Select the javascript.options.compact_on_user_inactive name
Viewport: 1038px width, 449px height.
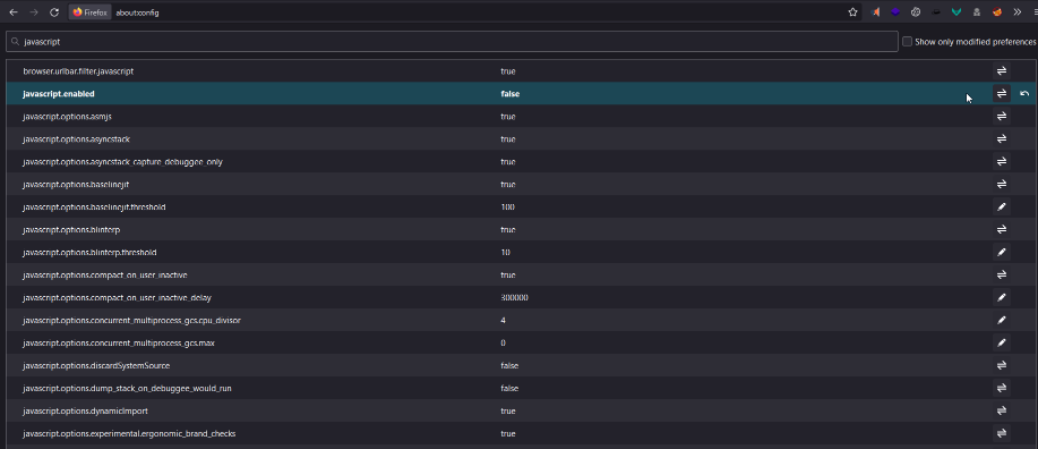[105, 275]
